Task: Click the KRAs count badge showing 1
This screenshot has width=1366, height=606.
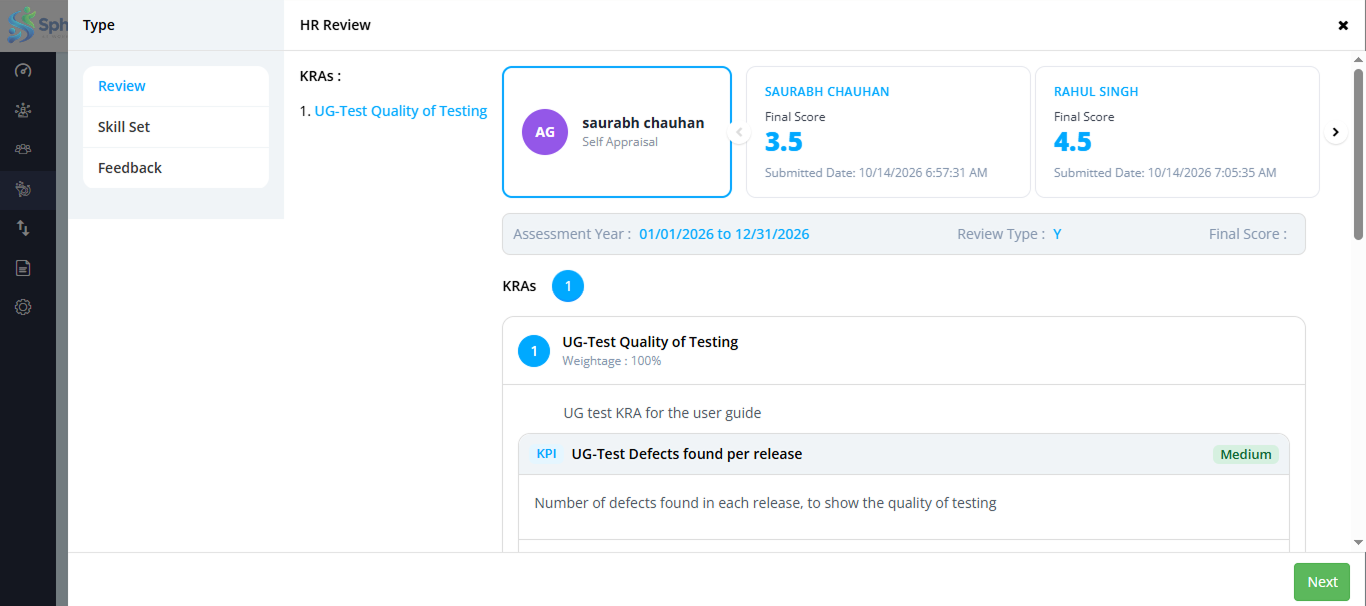Action: 568,286
